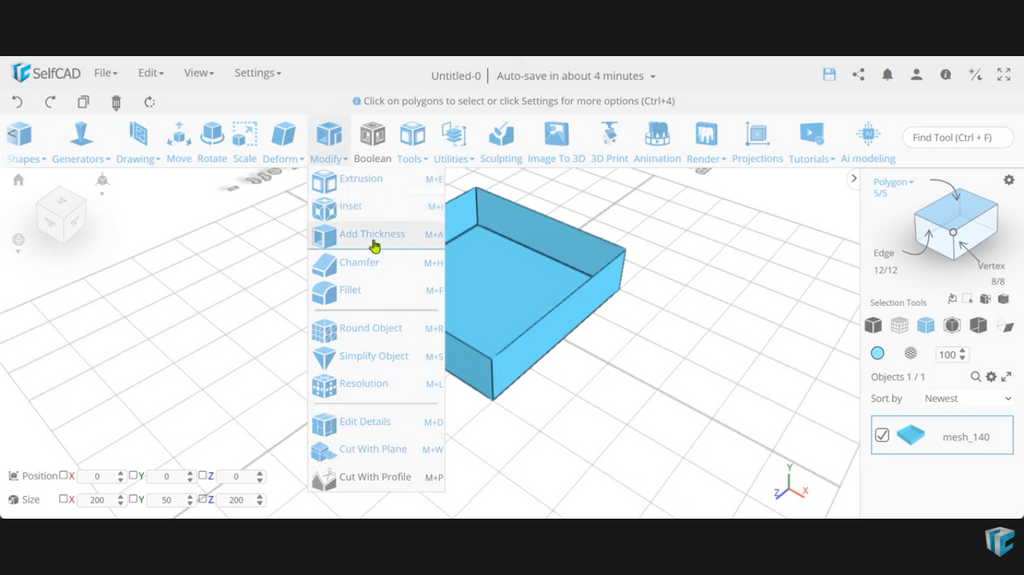
Task: Open the user account icon
Action: coord(916,74)
